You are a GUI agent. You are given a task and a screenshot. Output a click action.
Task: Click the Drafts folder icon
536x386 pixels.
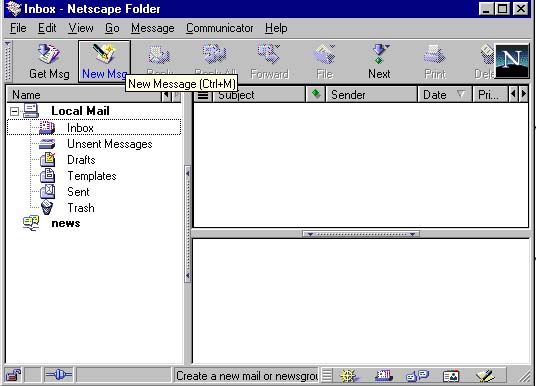coord(48,159)
